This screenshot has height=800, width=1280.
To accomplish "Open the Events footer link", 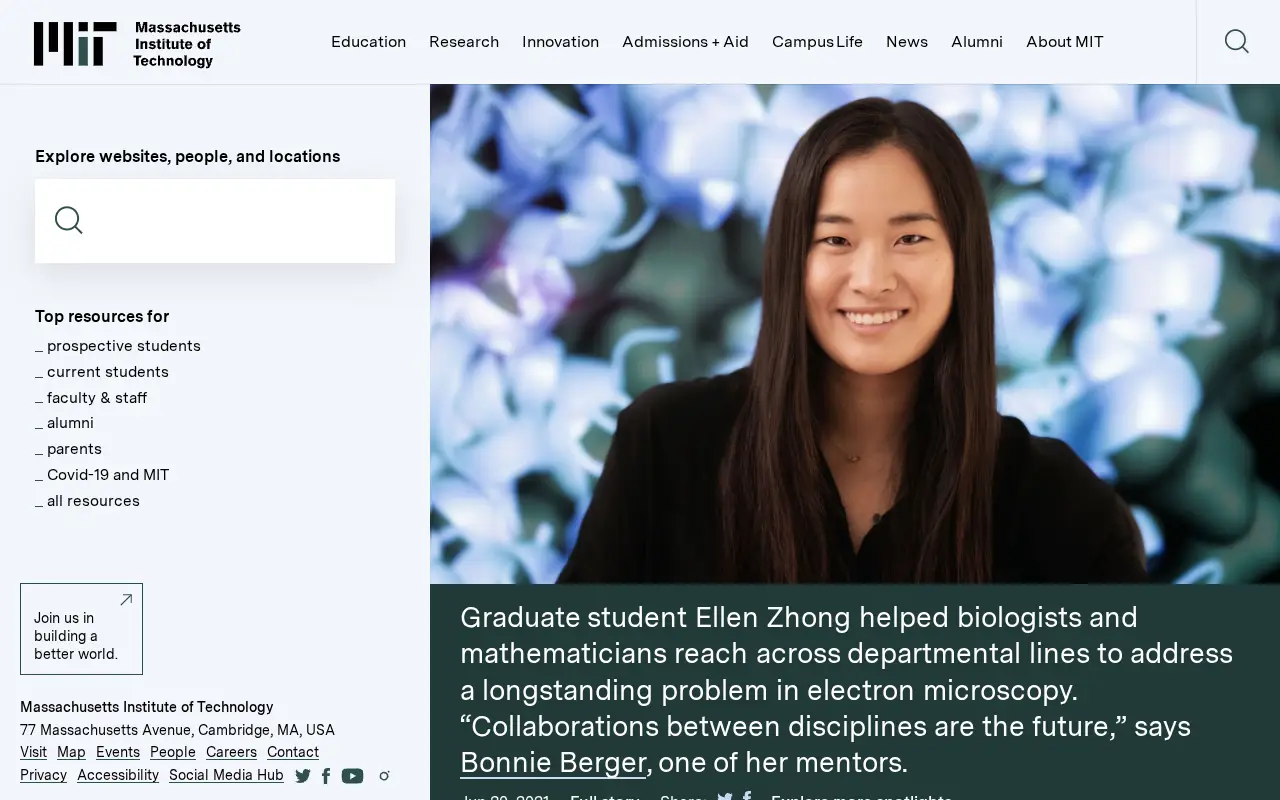I will coord(118,752).
